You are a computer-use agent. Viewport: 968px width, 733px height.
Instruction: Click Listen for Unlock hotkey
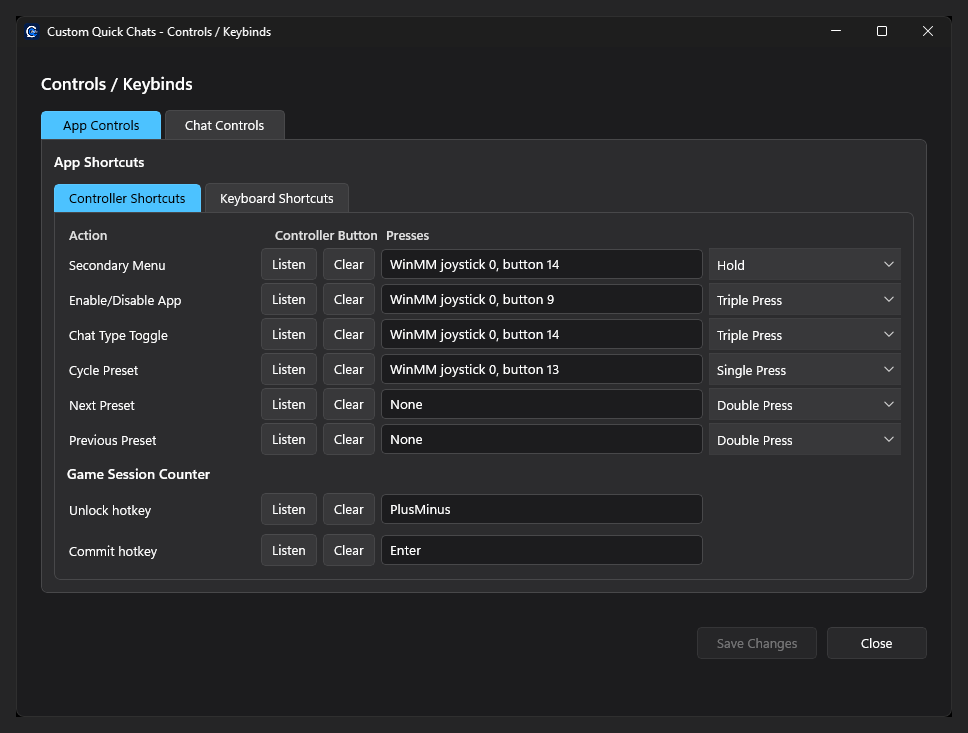click(x=289, y=509)
